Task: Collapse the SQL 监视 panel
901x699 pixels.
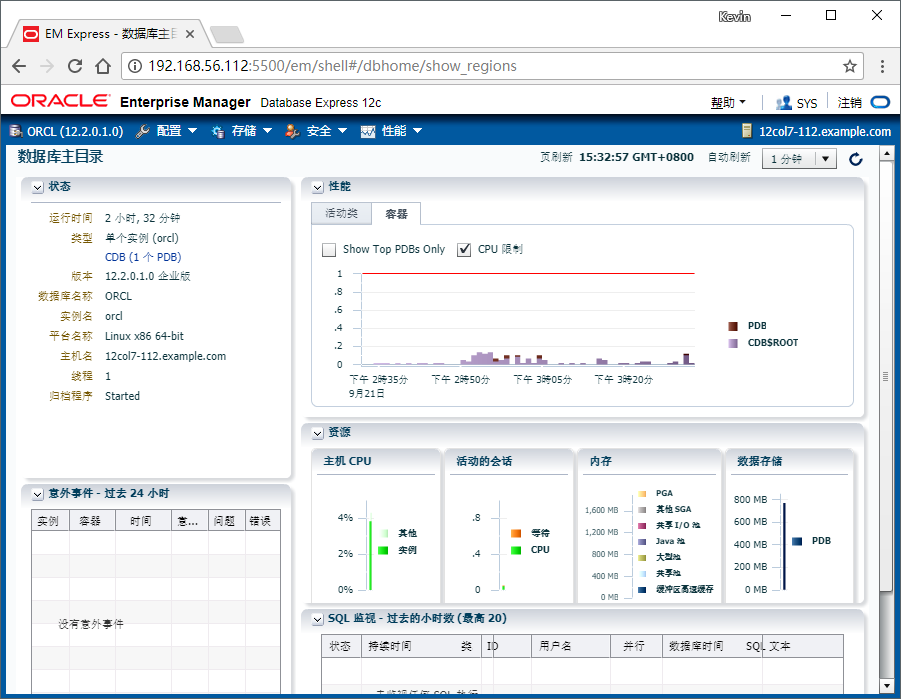Action: 318,619
